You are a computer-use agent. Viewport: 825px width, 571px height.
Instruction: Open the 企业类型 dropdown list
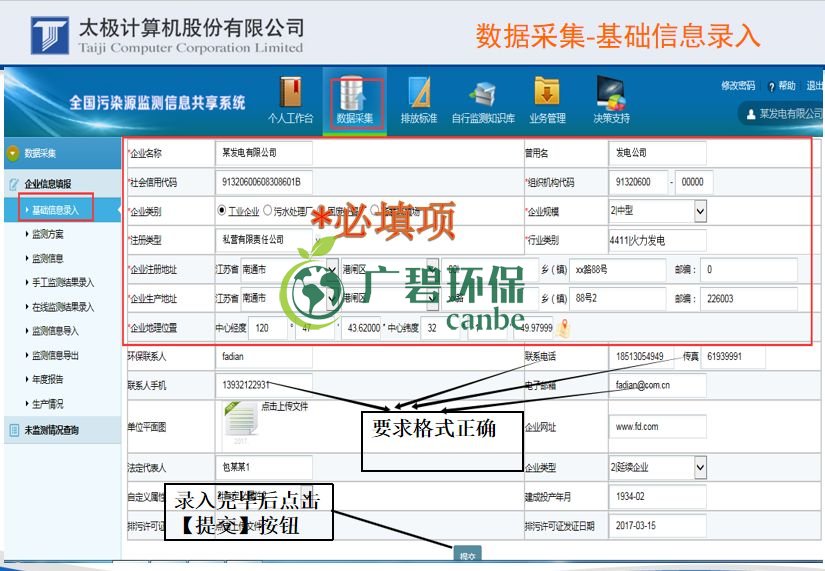[699, 467]
